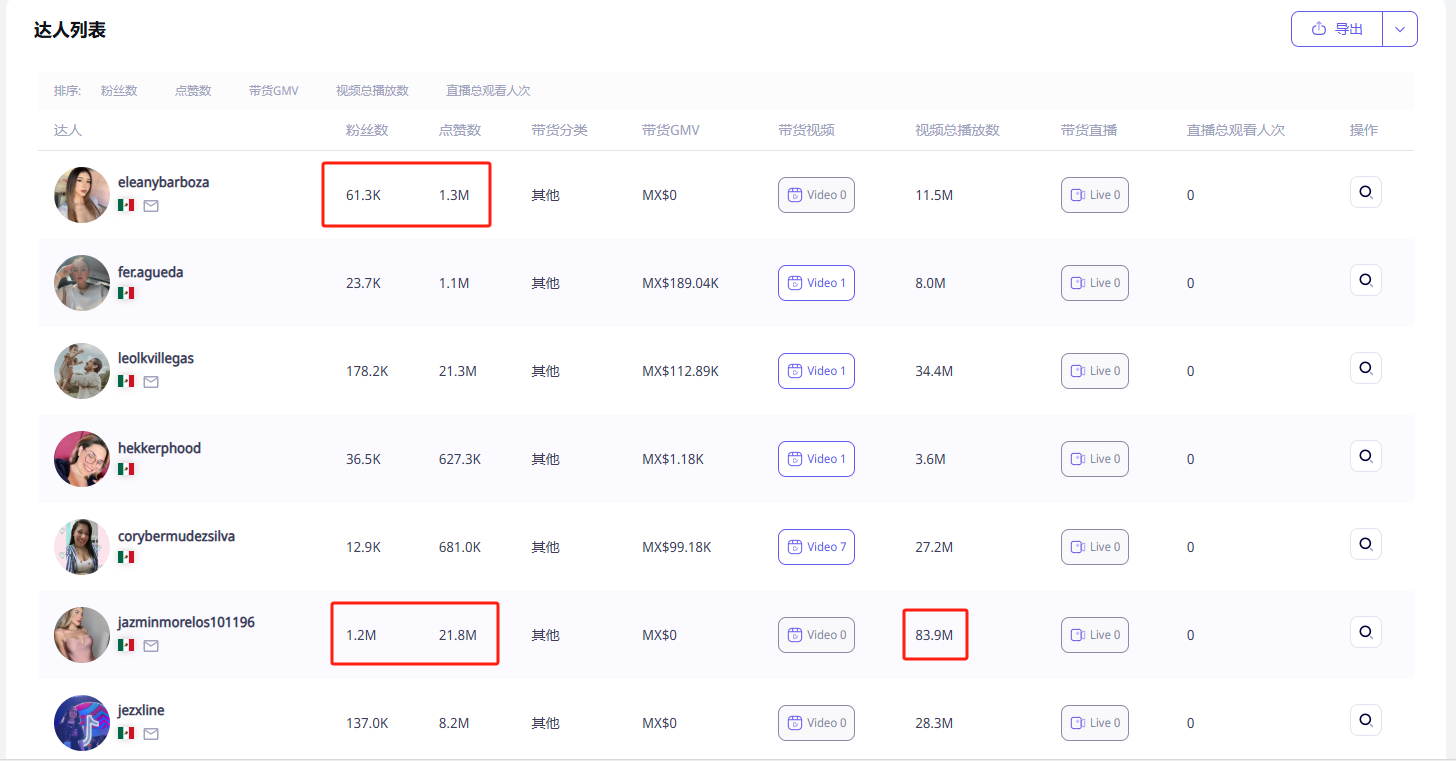This screenshot has height=761, width=1456.
Task: Open the mail icon for jazminmorelos101196
Action: [x=151, y=646]
